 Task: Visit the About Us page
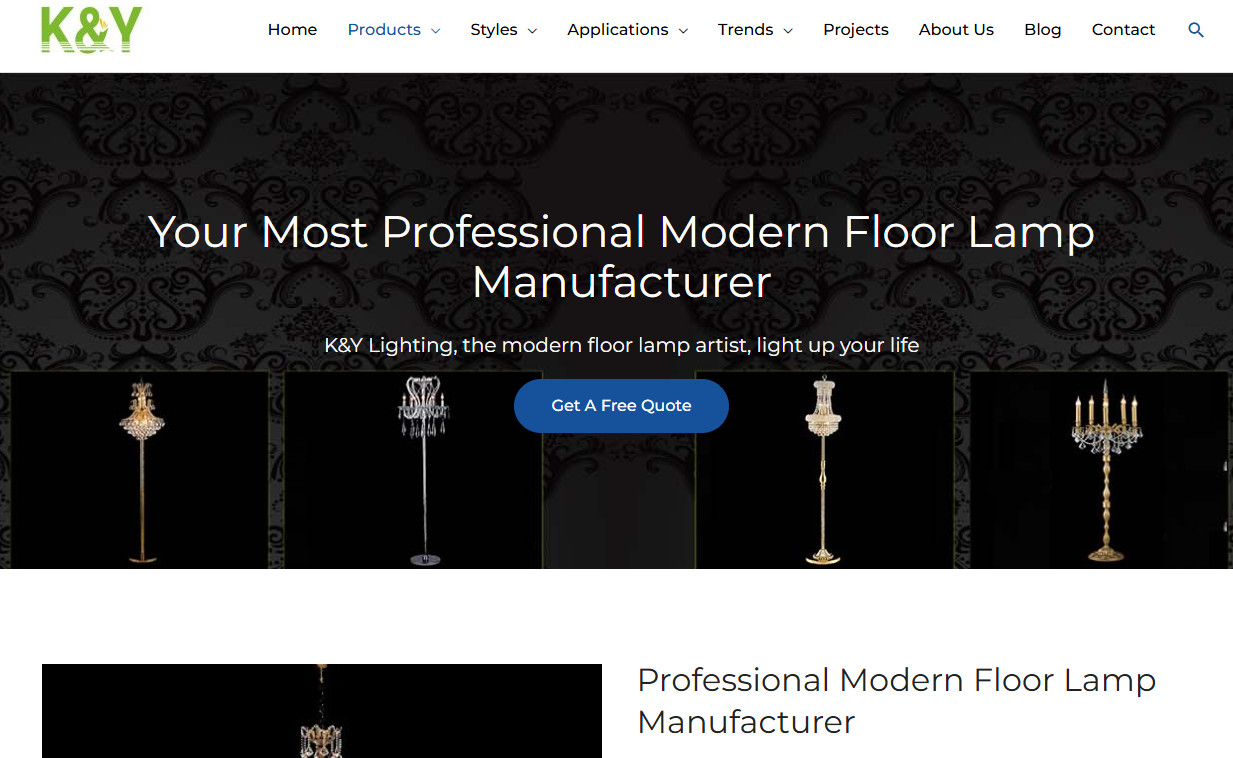956,30
